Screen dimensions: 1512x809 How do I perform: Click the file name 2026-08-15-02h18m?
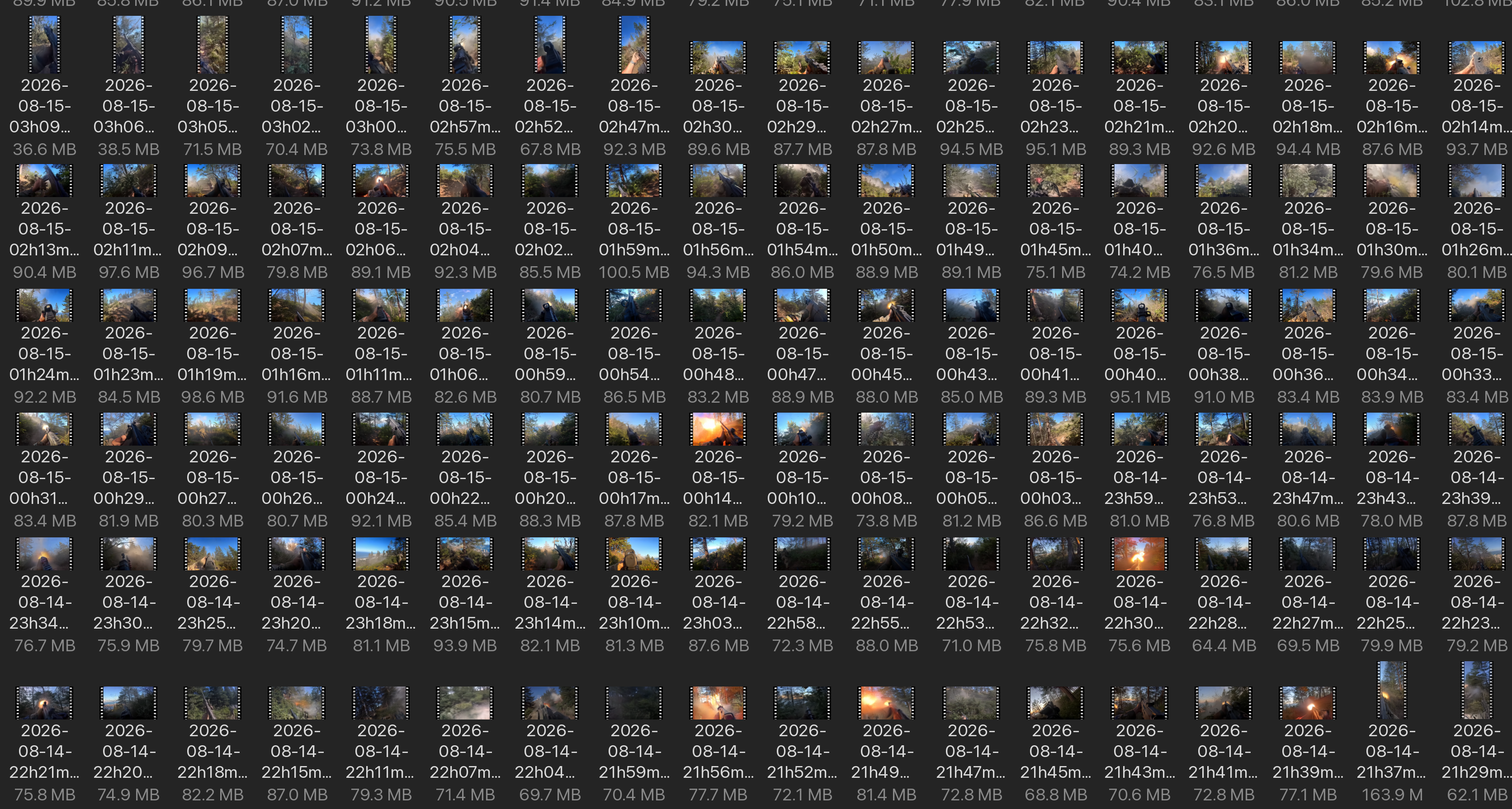pos(1308,106)
